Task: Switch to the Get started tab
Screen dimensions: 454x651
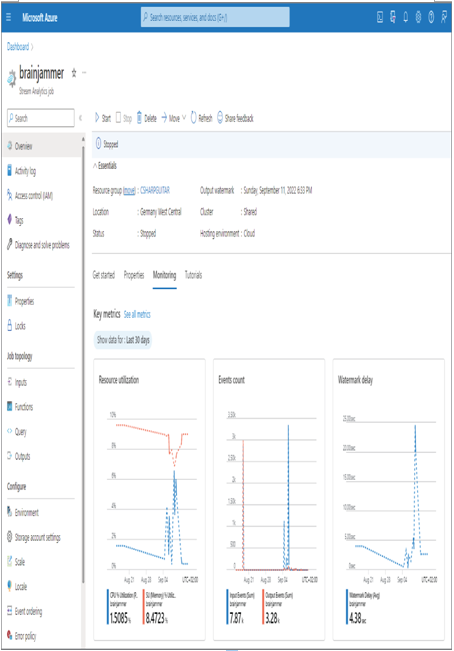Action: coord(103,275)
